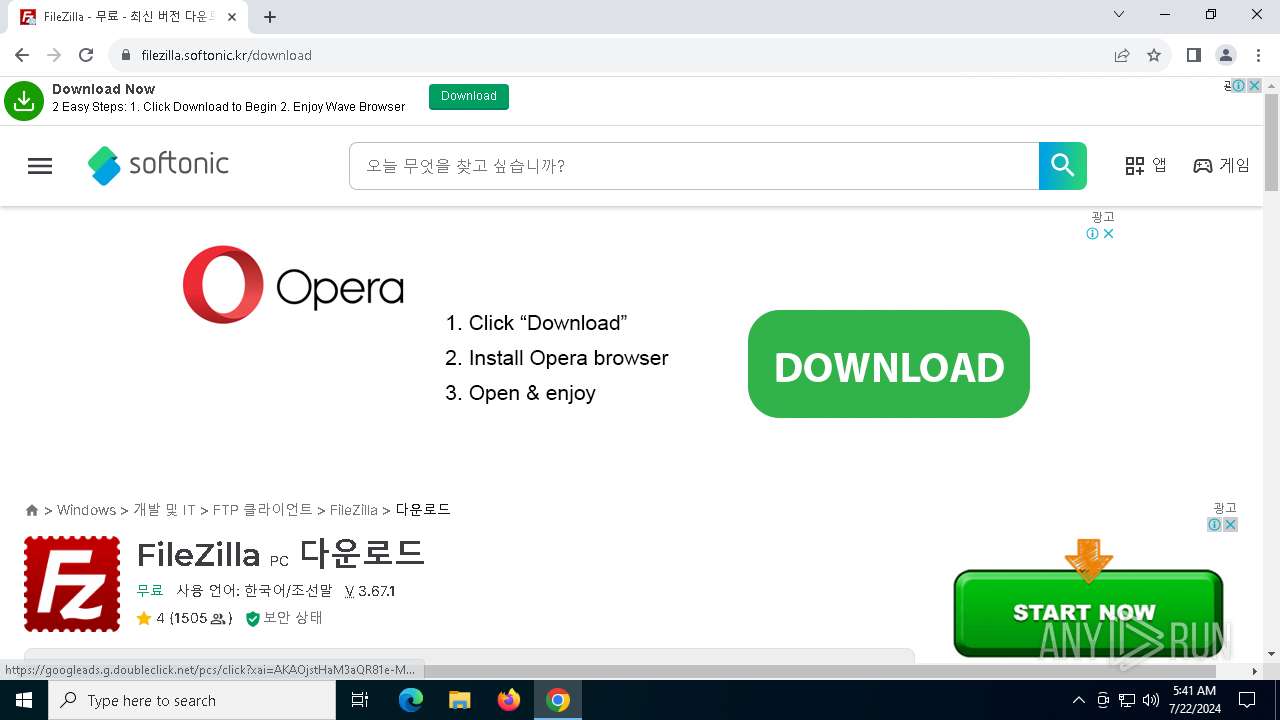Click the home breadcrumb icon
Image resolution: width=1280 pixels, height=720 pixels.
coord(32,510)
